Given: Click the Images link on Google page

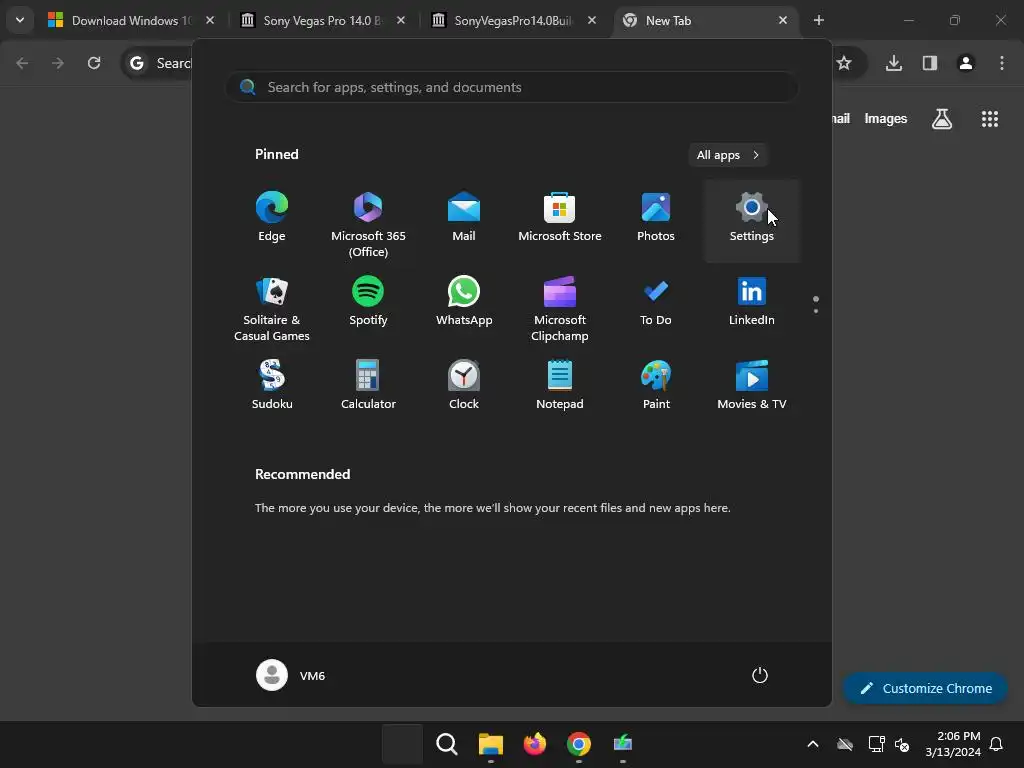Looking at the screenshot, I should point(886,119).
